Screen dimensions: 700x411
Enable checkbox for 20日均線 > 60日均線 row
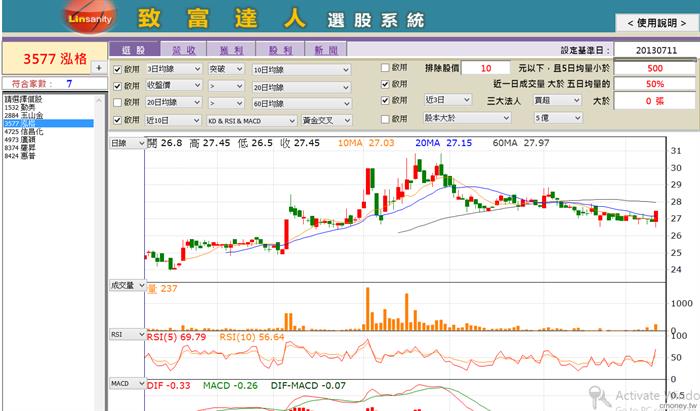coord(117,103)
